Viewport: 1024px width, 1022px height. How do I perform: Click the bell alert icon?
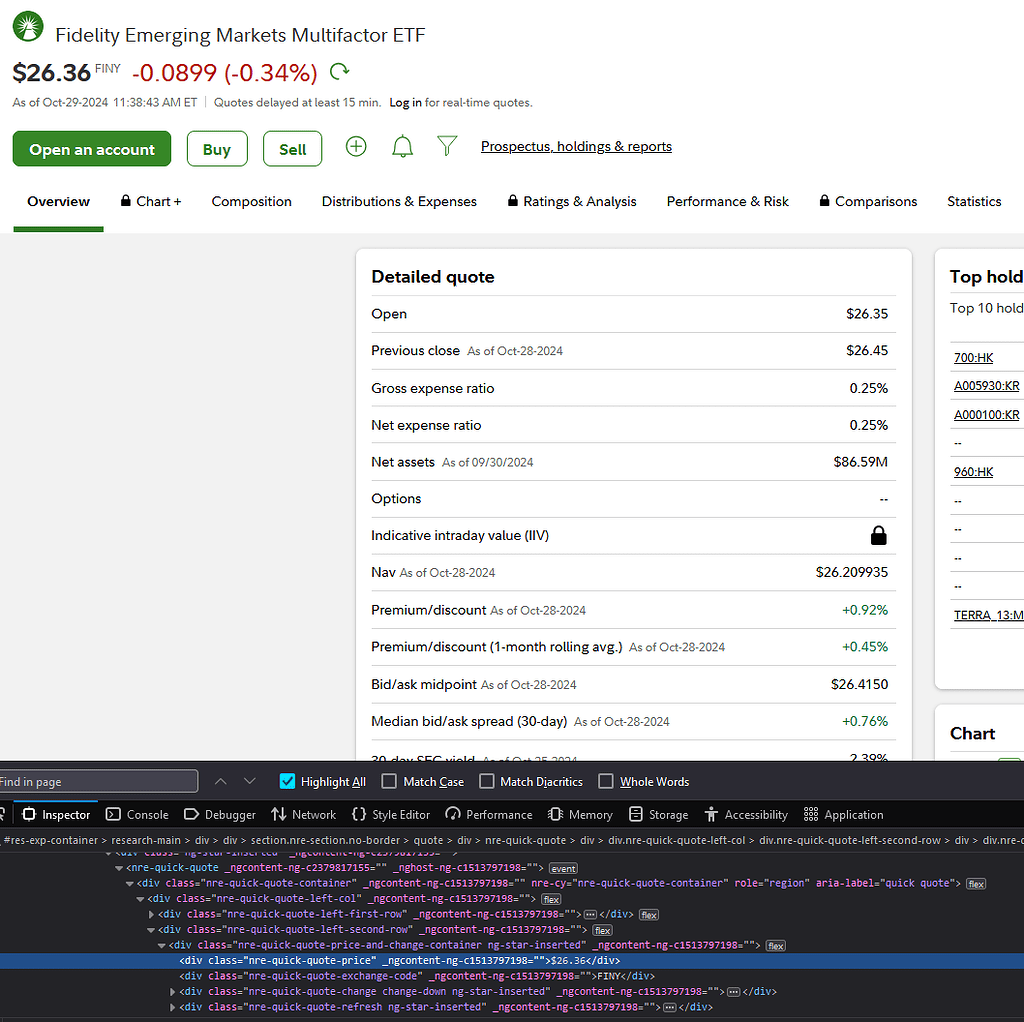pos(402,147)
